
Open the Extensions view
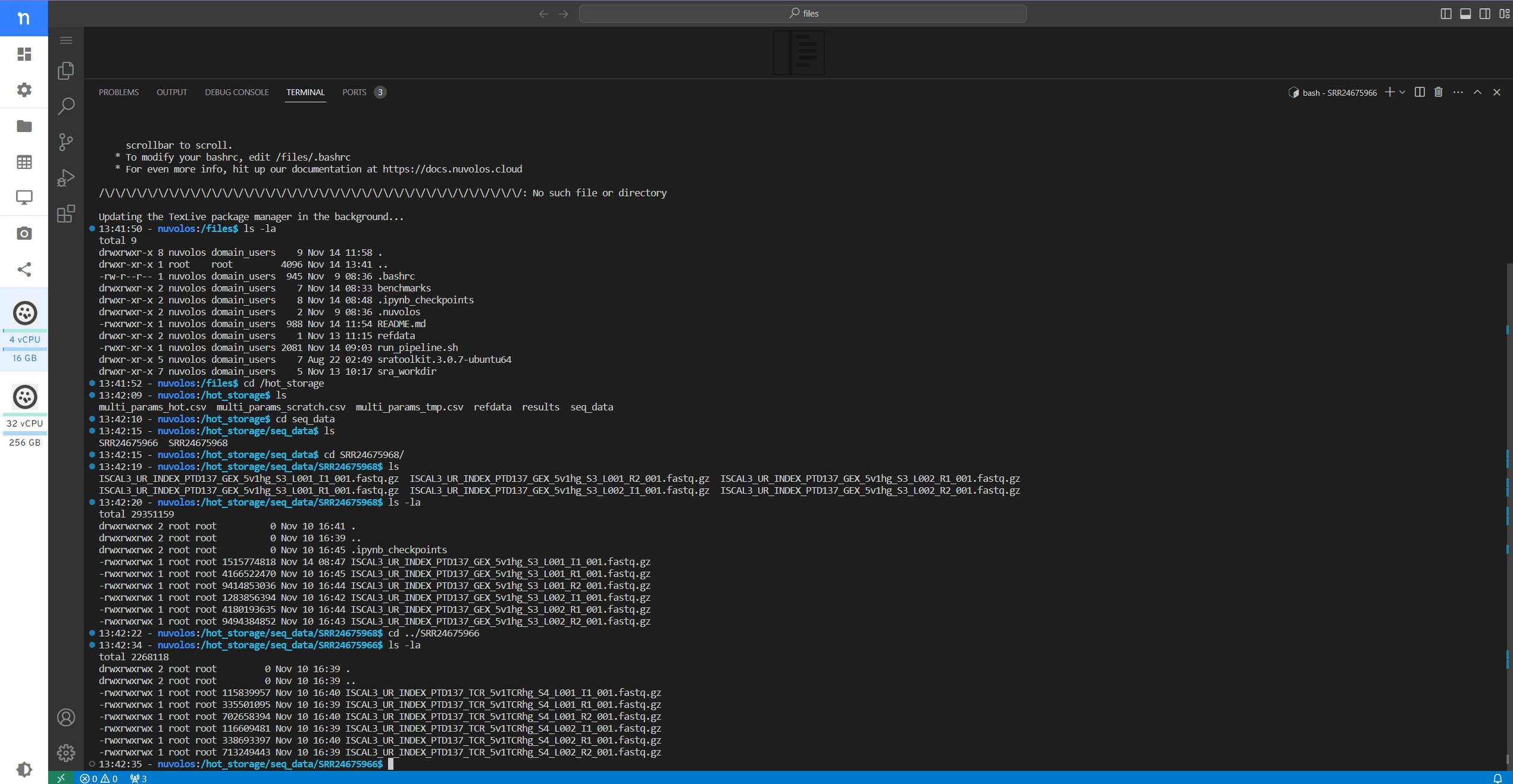click(66, 214)
